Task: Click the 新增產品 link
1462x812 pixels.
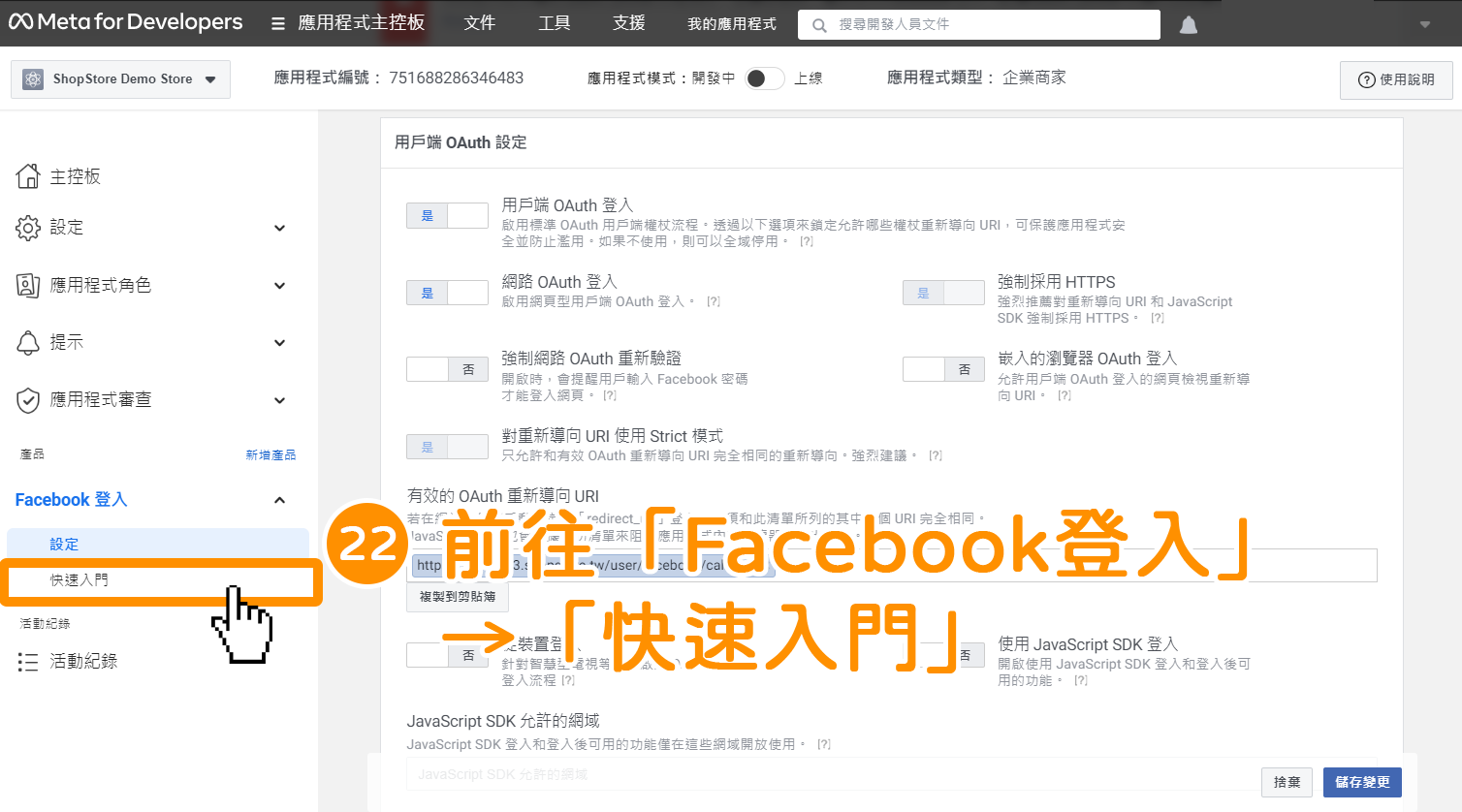Action: [270, 454]
